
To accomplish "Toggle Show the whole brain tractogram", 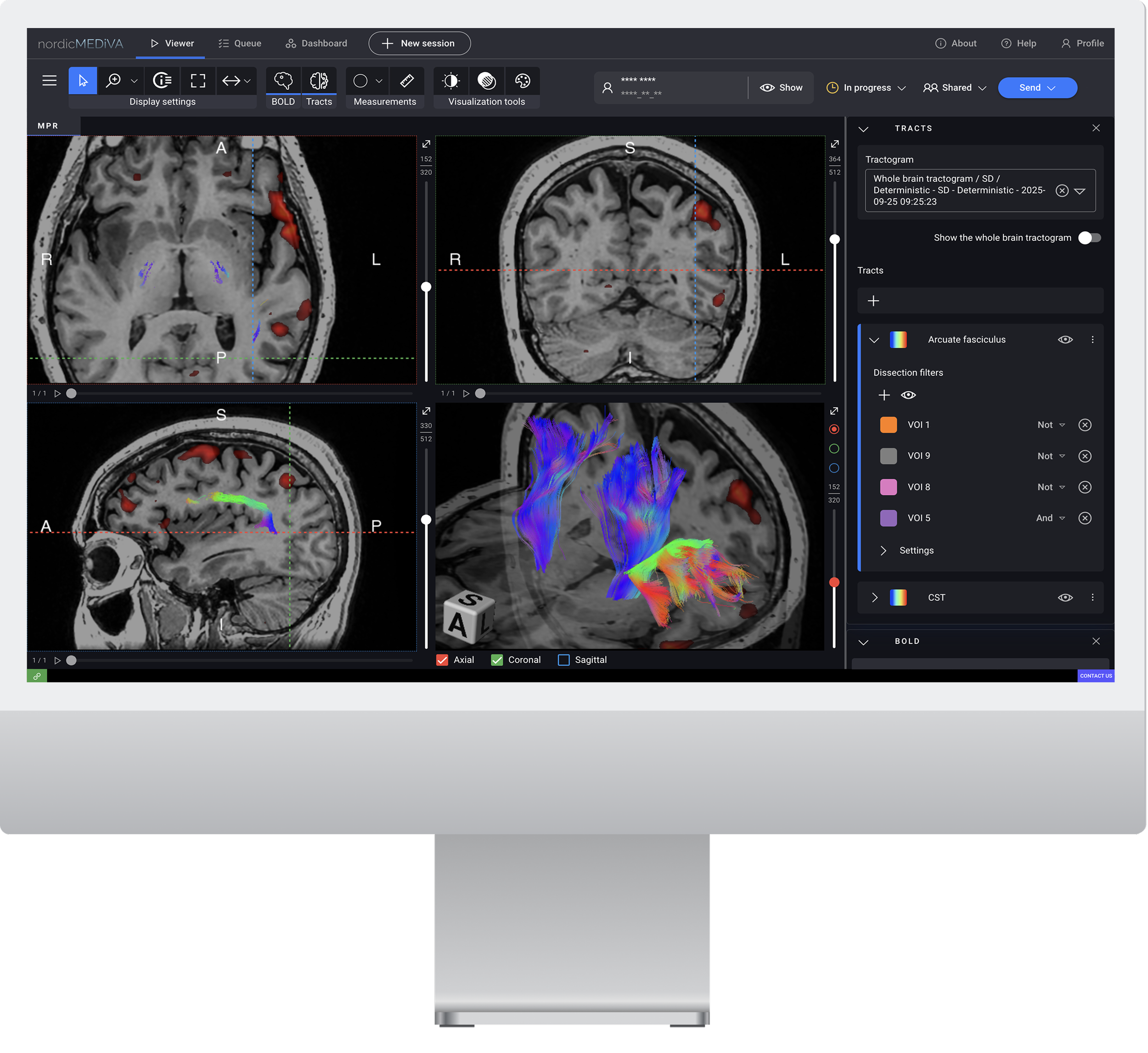I will [1089, 238].
